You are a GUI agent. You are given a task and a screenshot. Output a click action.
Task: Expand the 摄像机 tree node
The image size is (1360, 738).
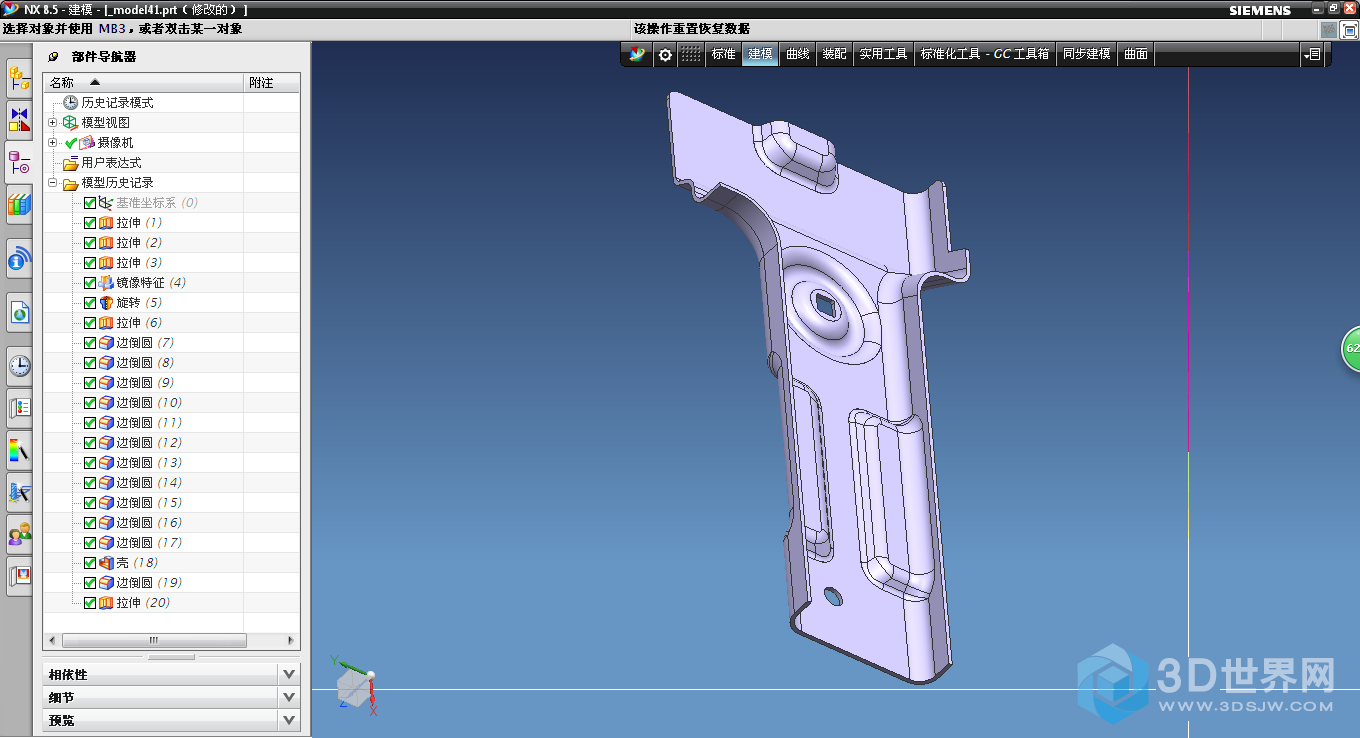point(53,143)
